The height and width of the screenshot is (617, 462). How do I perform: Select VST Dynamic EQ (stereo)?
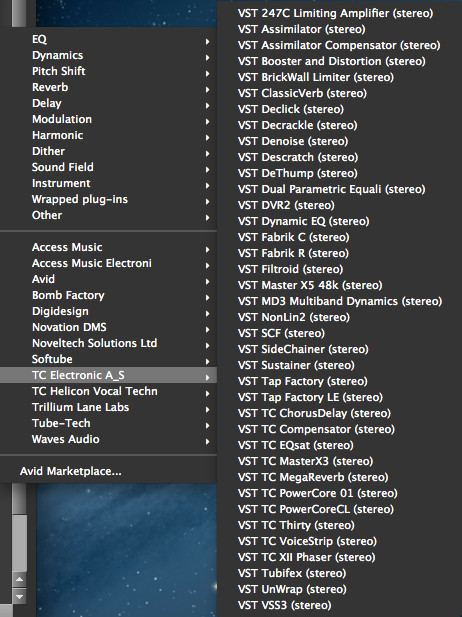pyautogui.click(x=303, y=221)
